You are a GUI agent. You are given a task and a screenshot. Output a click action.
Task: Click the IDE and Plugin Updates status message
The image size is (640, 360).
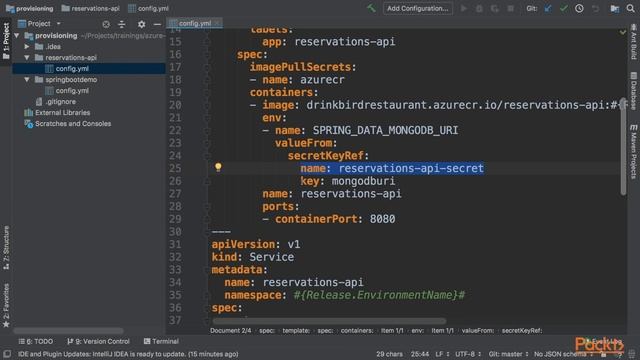pyautogui.click(x=128, y=354)
